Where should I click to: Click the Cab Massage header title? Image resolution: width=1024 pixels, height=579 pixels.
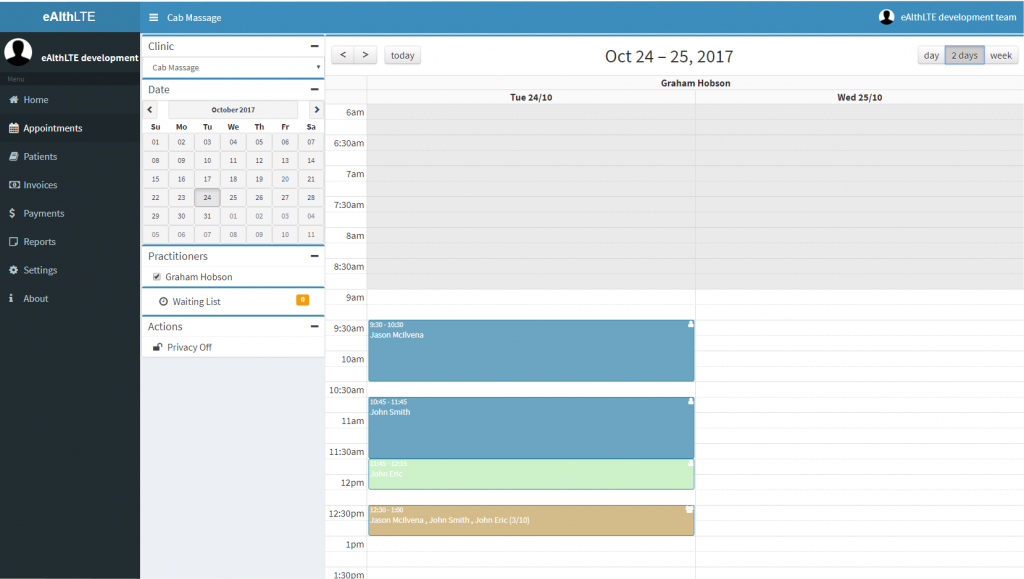[194, 18]
